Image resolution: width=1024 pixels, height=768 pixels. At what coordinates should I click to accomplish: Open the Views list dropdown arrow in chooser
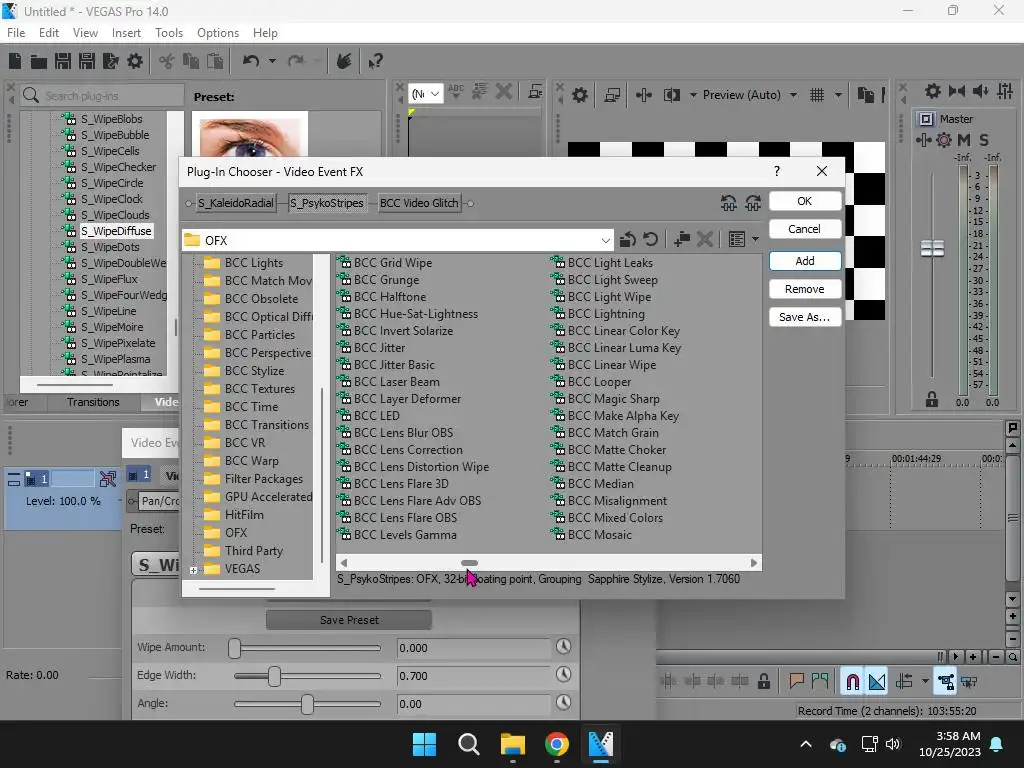(x=756, y=240)
